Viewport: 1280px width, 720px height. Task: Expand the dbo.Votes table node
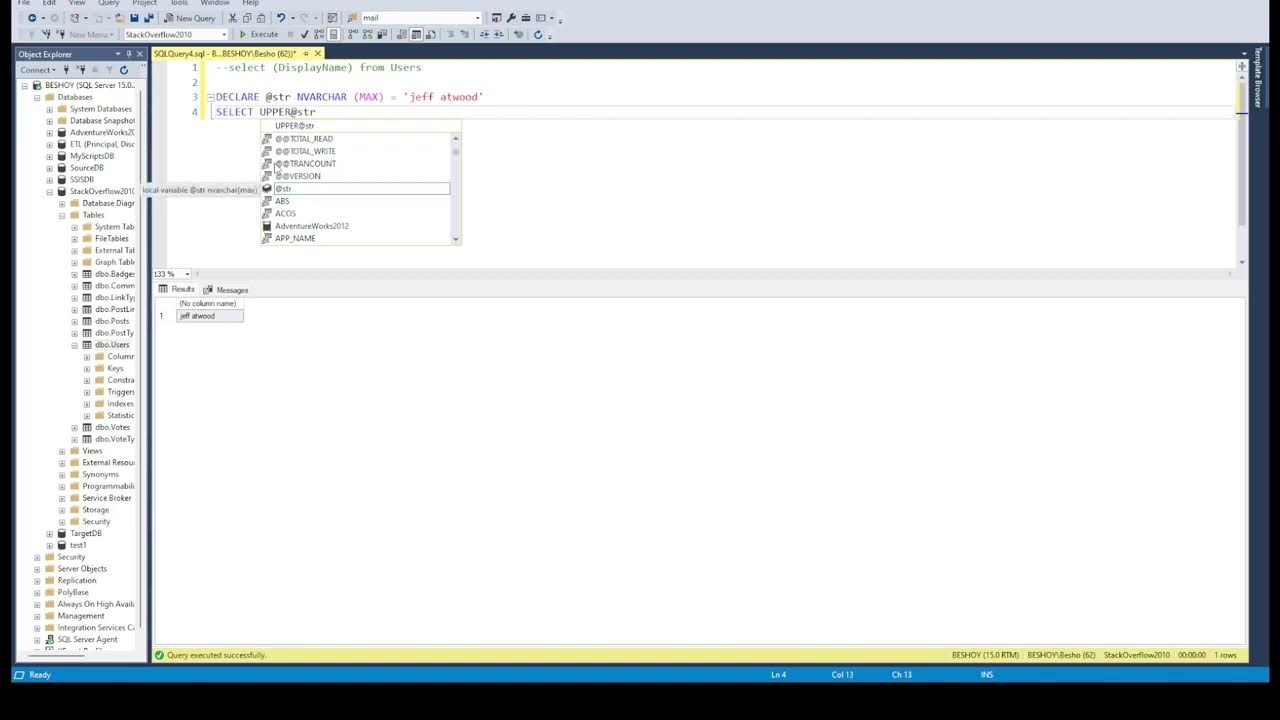pos(74,428)
